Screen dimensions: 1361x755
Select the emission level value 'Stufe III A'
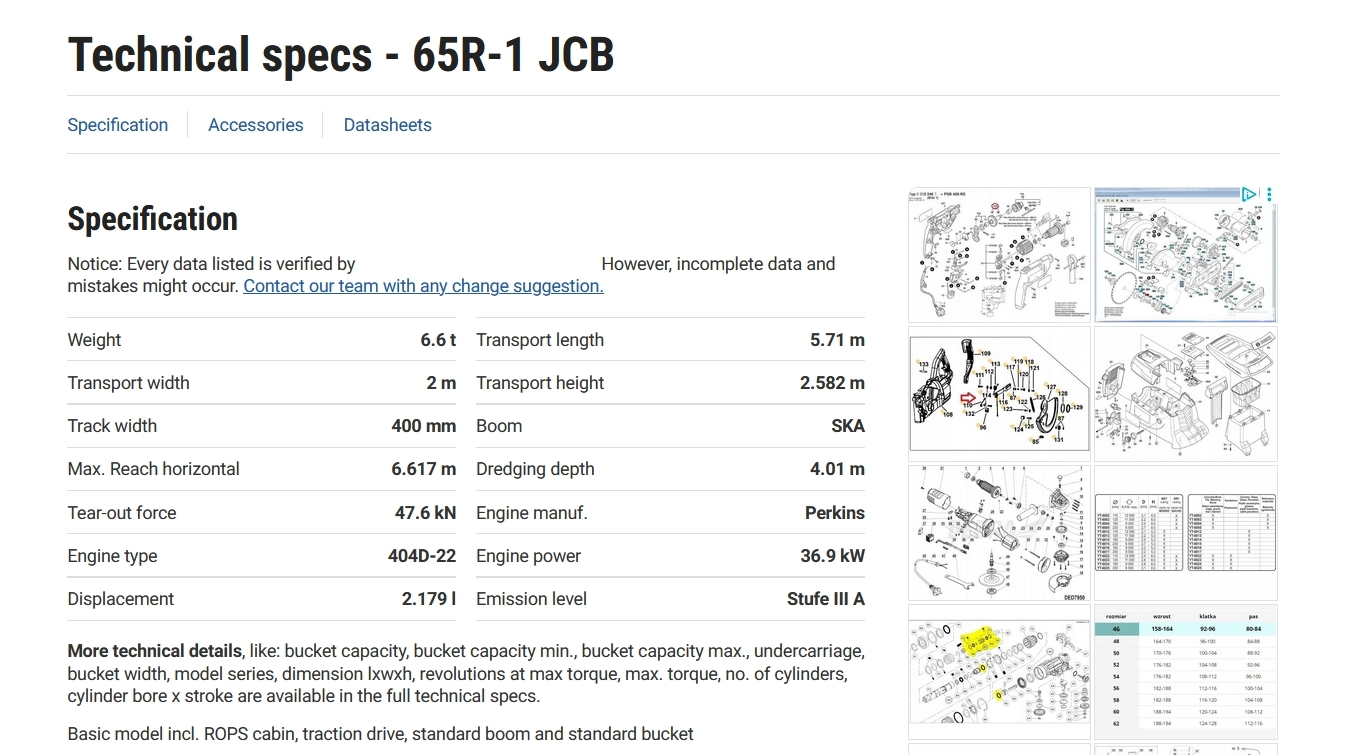826,599
